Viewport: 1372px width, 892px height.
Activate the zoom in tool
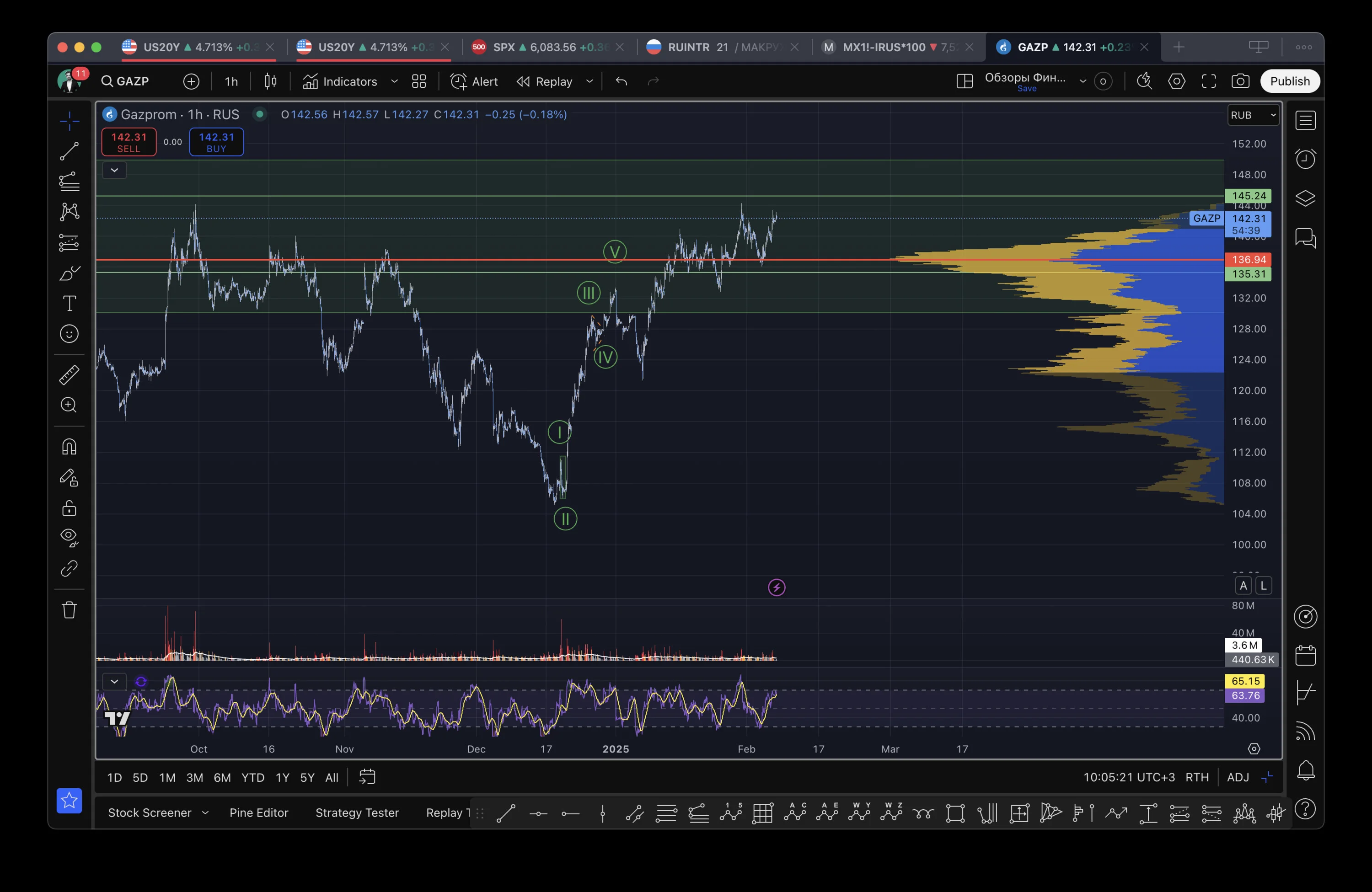point(69,405)
